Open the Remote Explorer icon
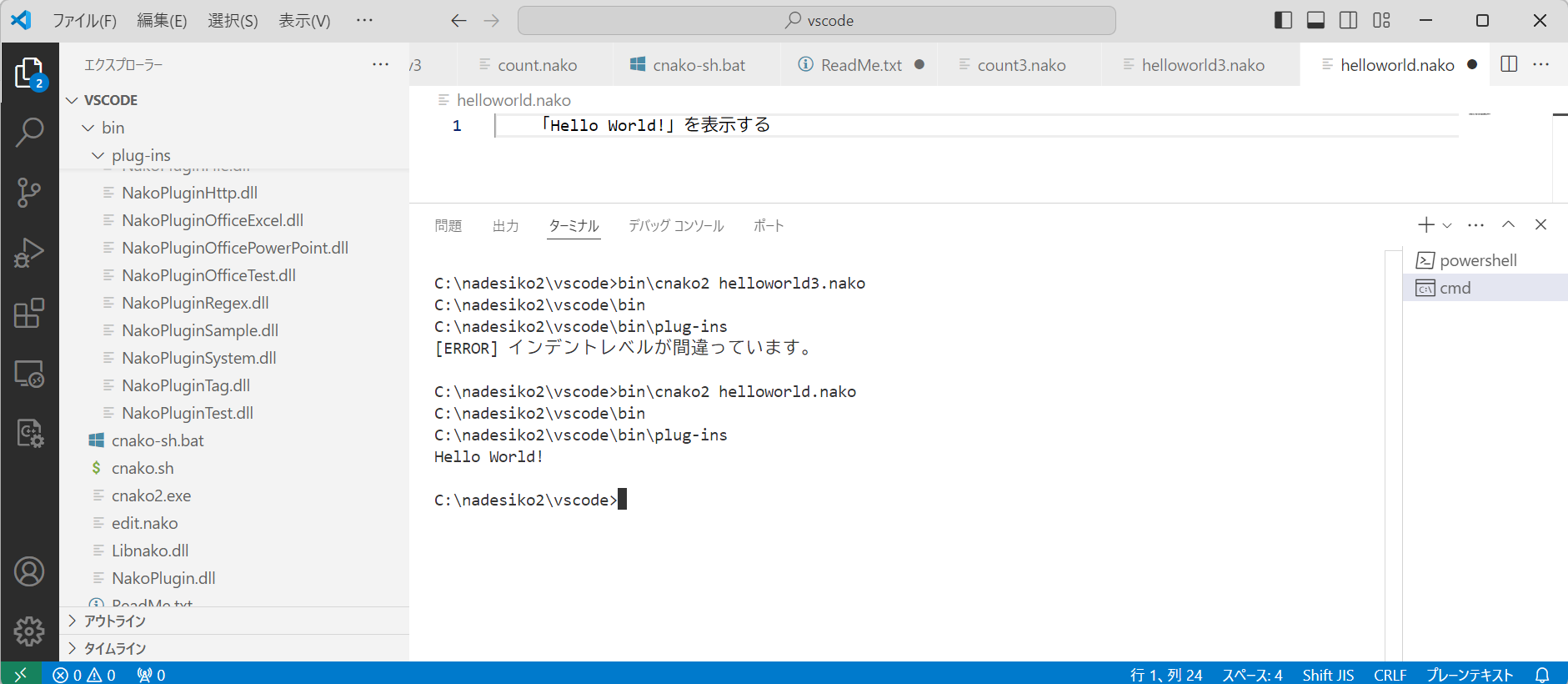Viewport: 1568px width, 684px height. [29, 374]
